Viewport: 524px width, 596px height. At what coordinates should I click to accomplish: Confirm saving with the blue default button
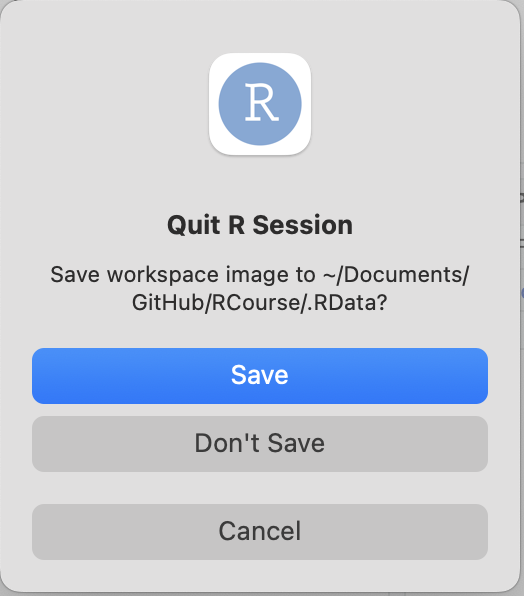tap(260, 376)
